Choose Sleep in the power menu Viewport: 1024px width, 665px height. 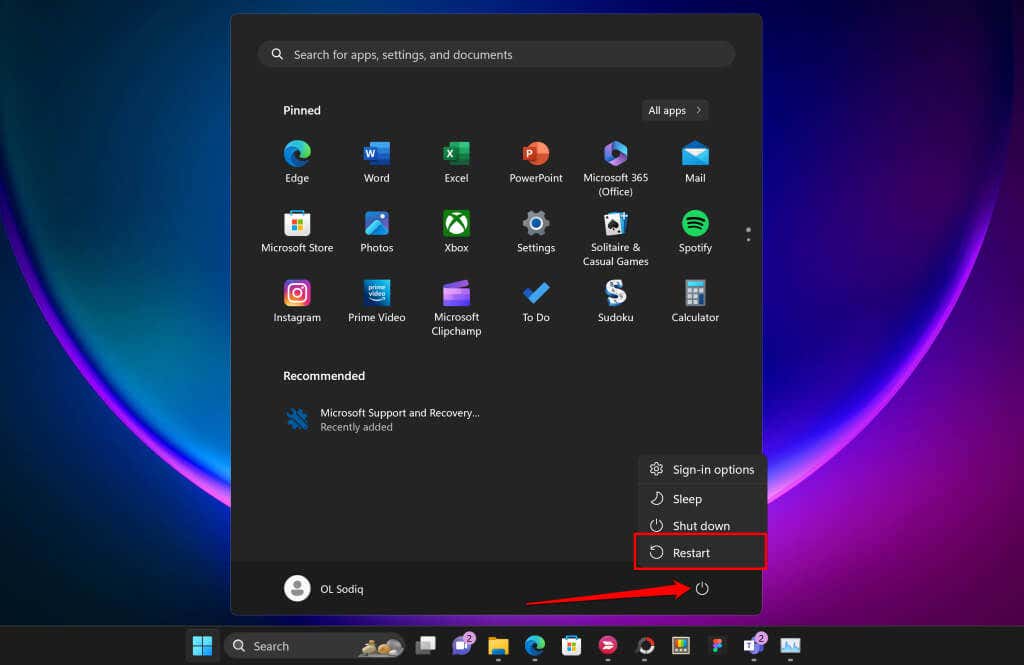[700, 499]
